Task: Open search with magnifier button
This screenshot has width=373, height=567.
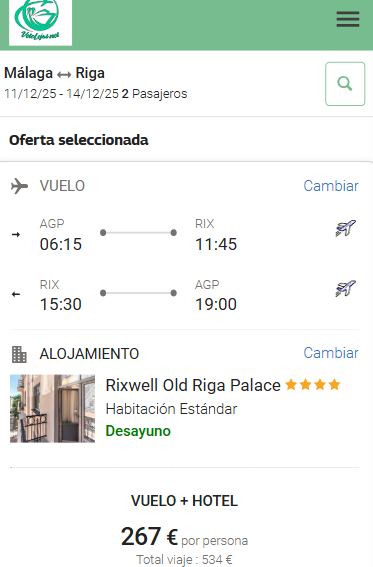Action: point(345,84)
